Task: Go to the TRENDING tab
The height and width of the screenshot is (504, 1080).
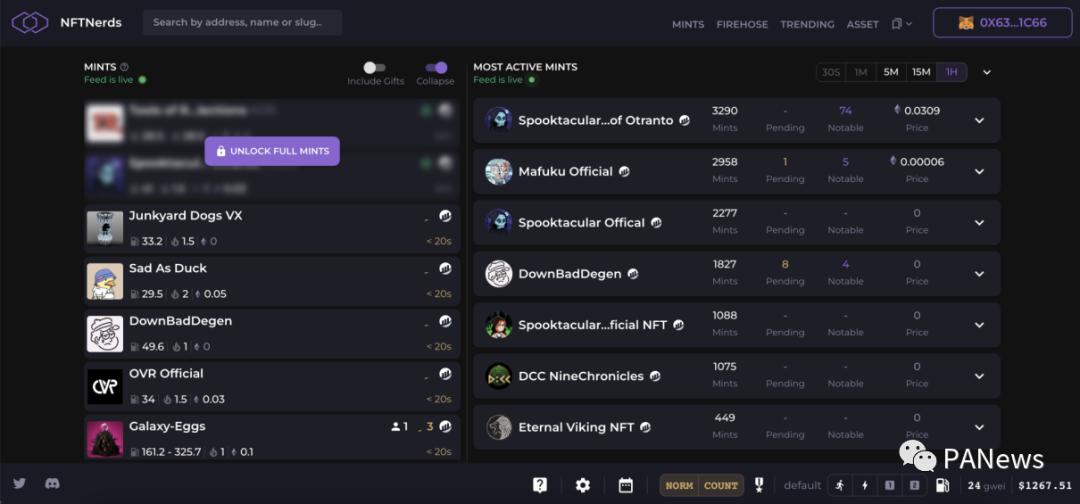Action: pos(807,24)
